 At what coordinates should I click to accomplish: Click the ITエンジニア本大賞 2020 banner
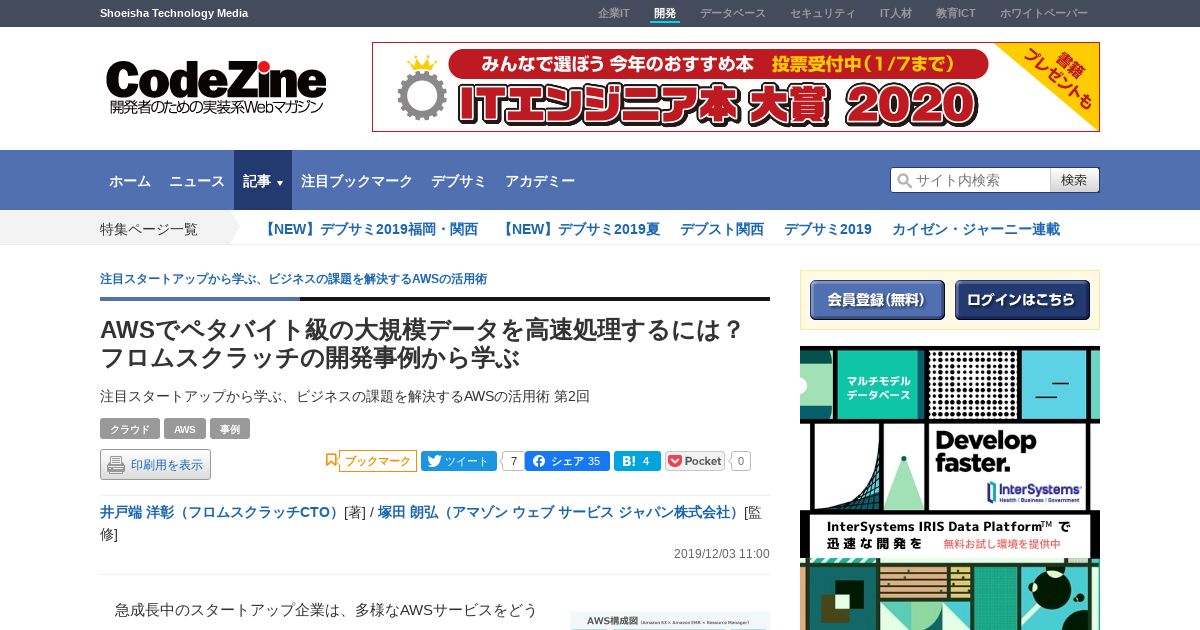[x=736, y=87]
